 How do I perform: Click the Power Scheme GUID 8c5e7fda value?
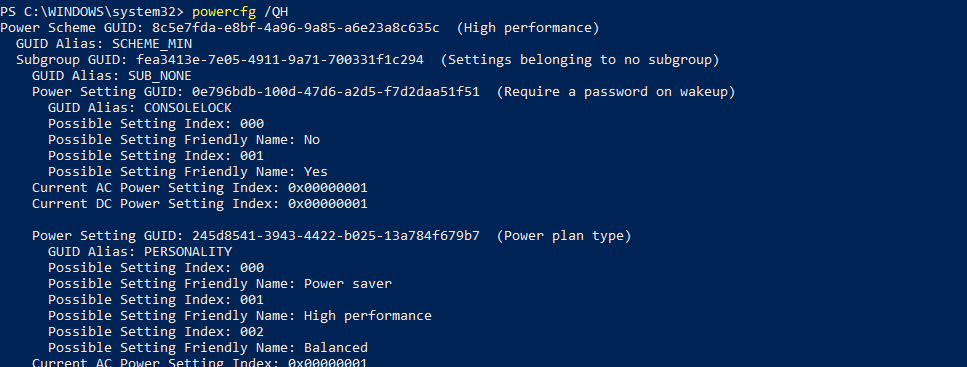296,28
